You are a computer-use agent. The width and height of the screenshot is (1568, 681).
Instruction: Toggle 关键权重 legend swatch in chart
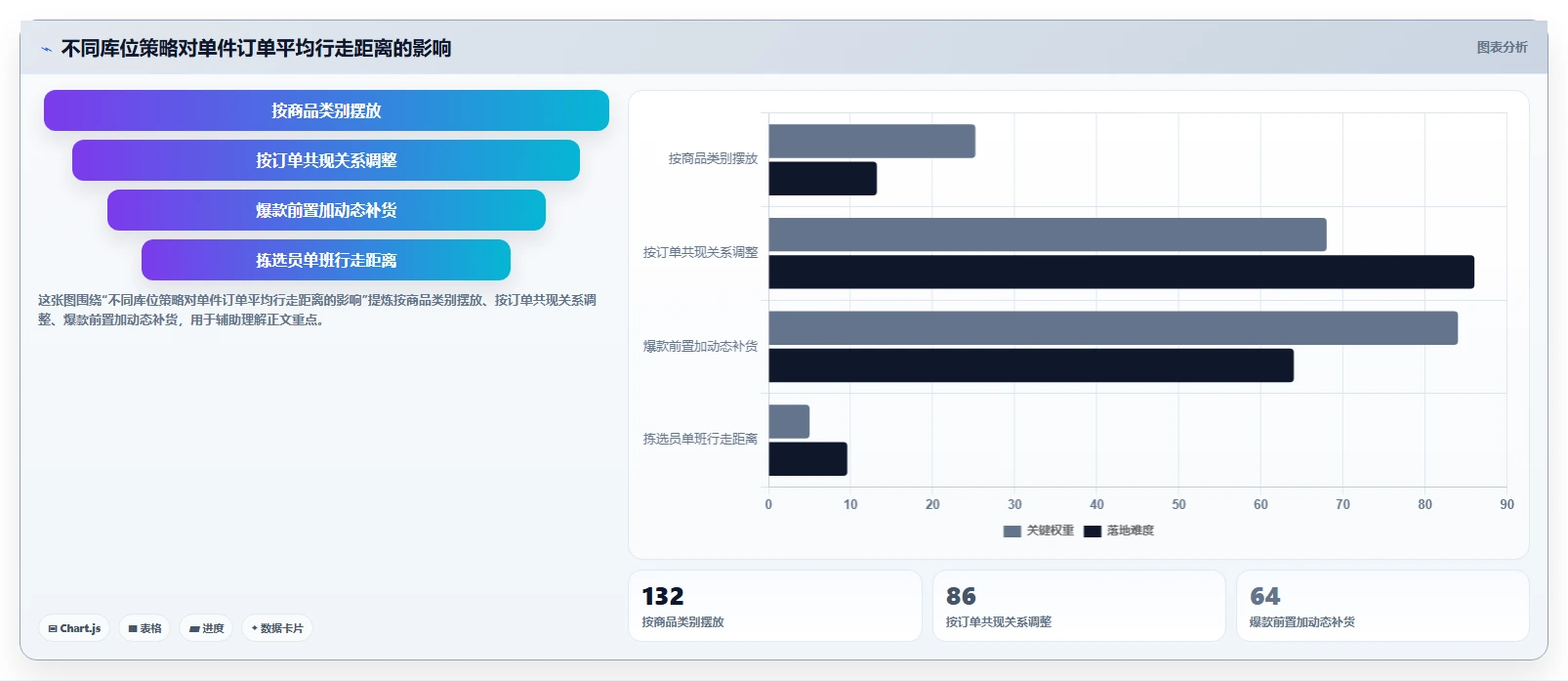pyautogui.click(x=1012, y=532)
